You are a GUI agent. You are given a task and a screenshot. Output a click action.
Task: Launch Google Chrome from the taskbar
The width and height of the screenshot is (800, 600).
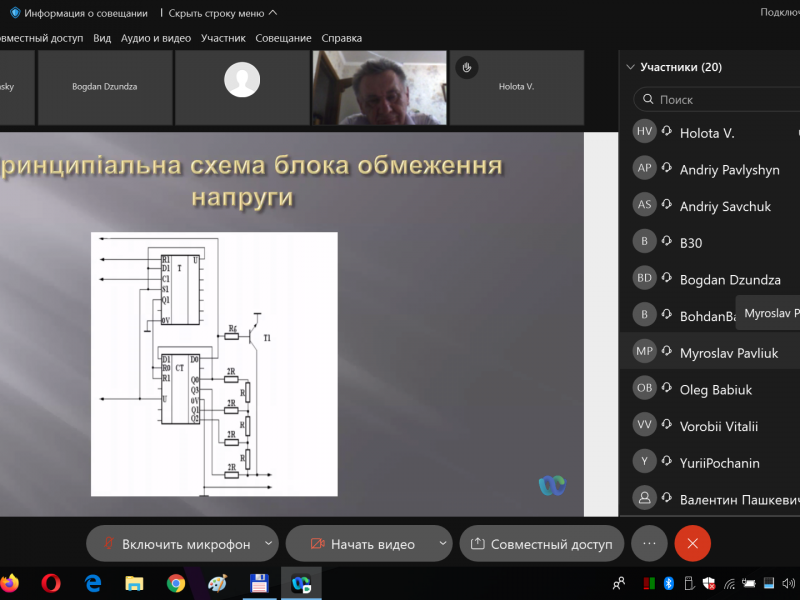point(176,582)
